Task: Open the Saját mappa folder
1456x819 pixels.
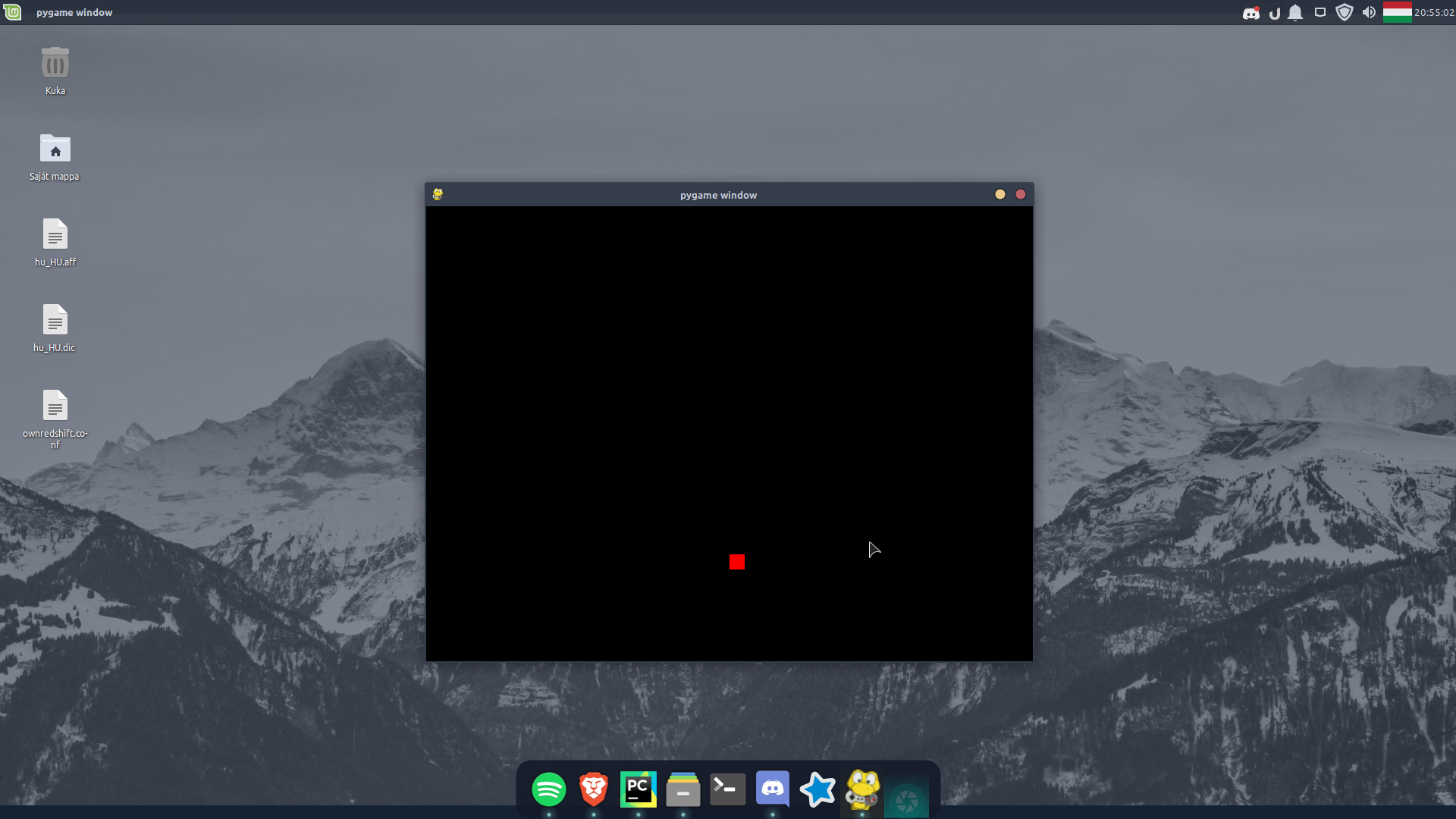Action: (55, 150)
